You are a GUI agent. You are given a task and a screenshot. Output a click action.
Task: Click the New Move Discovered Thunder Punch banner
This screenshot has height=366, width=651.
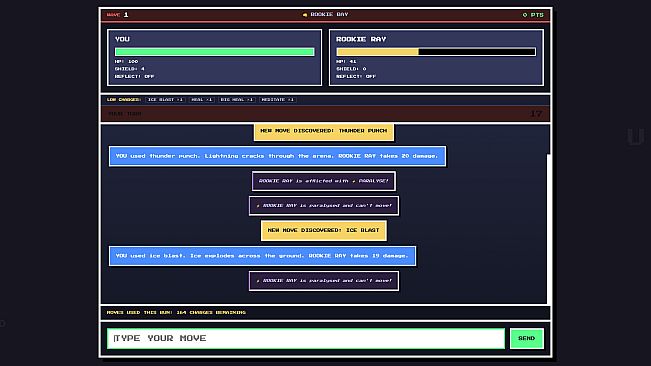click(324, 131)
